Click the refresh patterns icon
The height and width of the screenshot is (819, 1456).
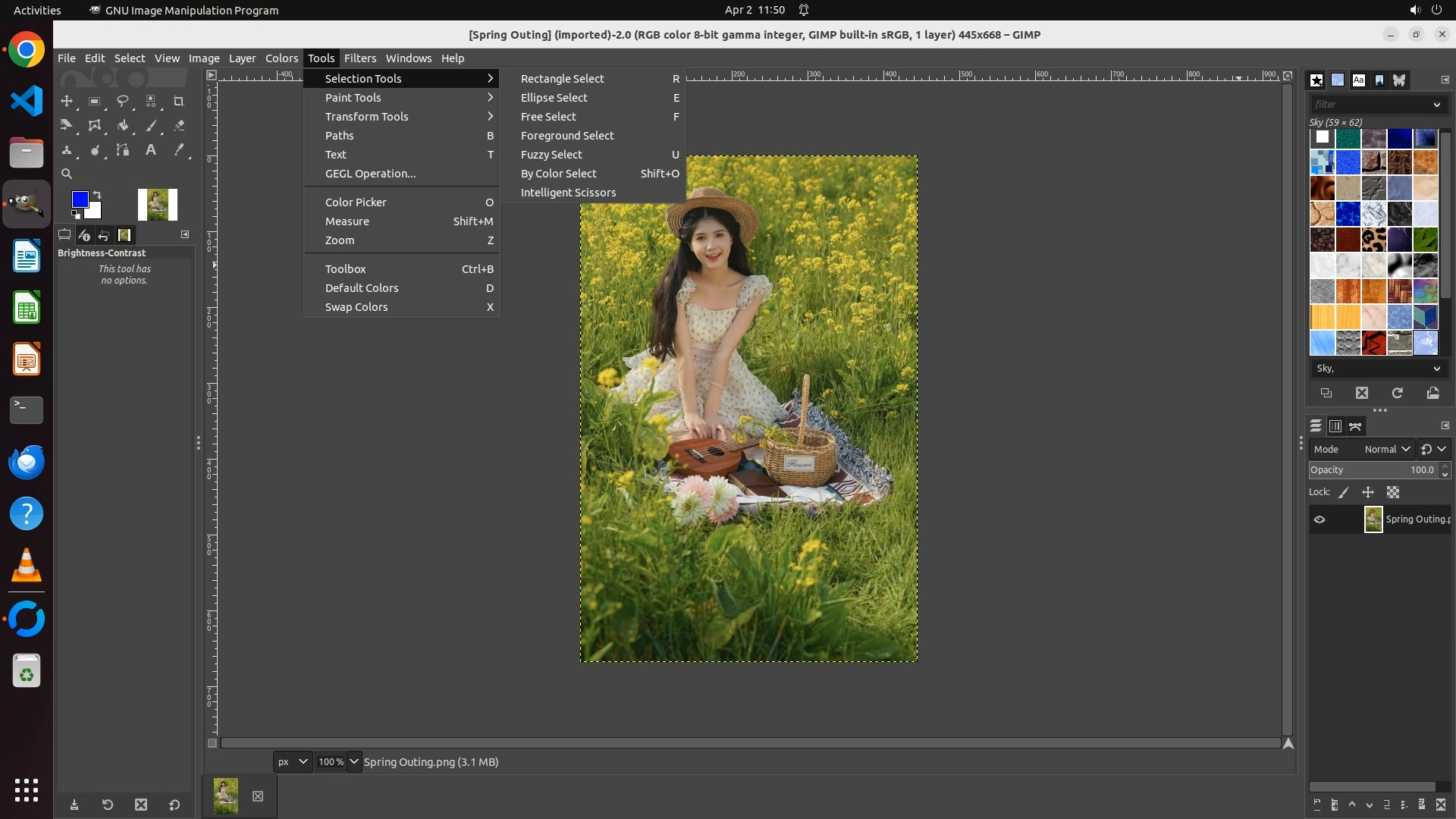(x=1397, y=393)
